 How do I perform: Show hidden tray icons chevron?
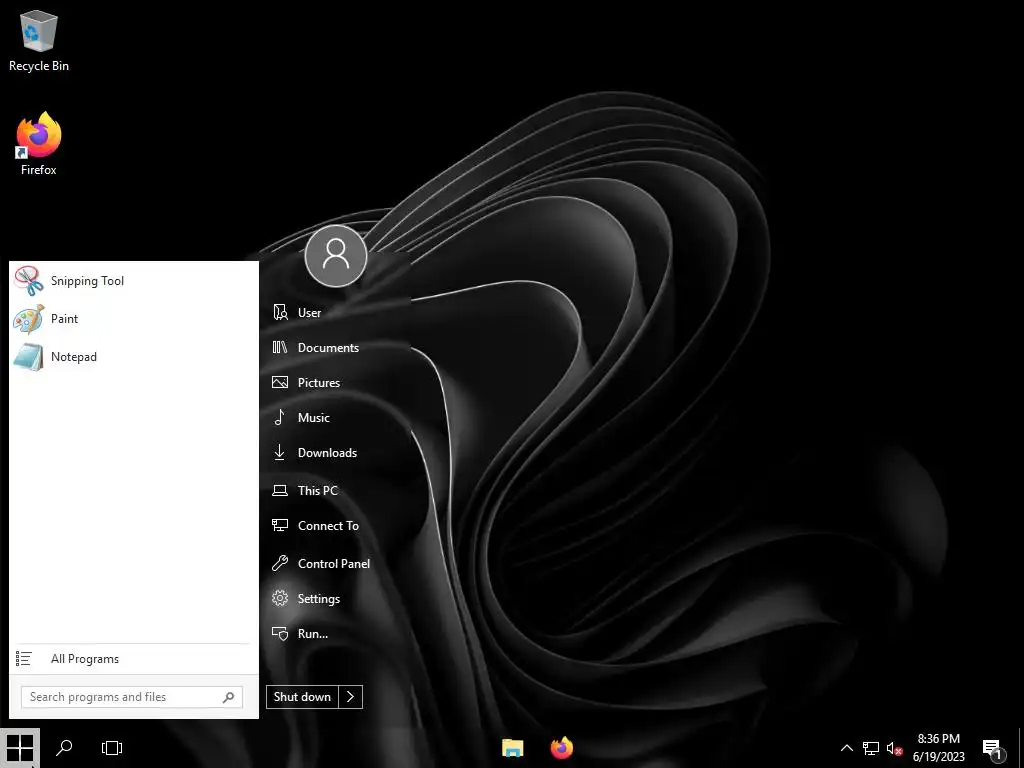coord(846,748)
